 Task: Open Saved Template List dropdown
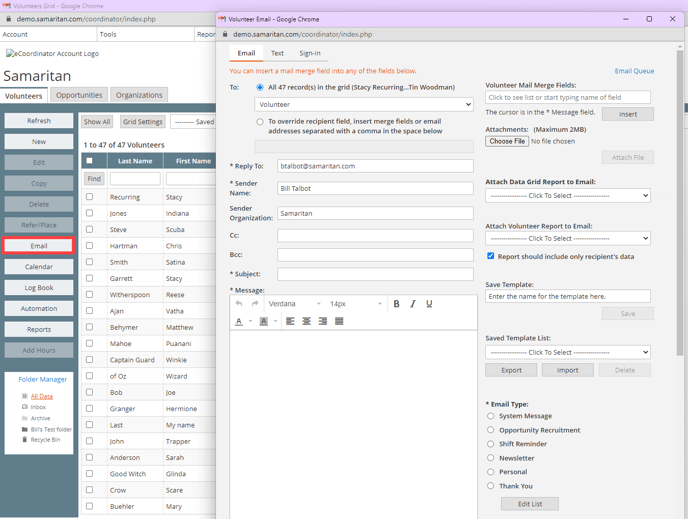(568, 352)
